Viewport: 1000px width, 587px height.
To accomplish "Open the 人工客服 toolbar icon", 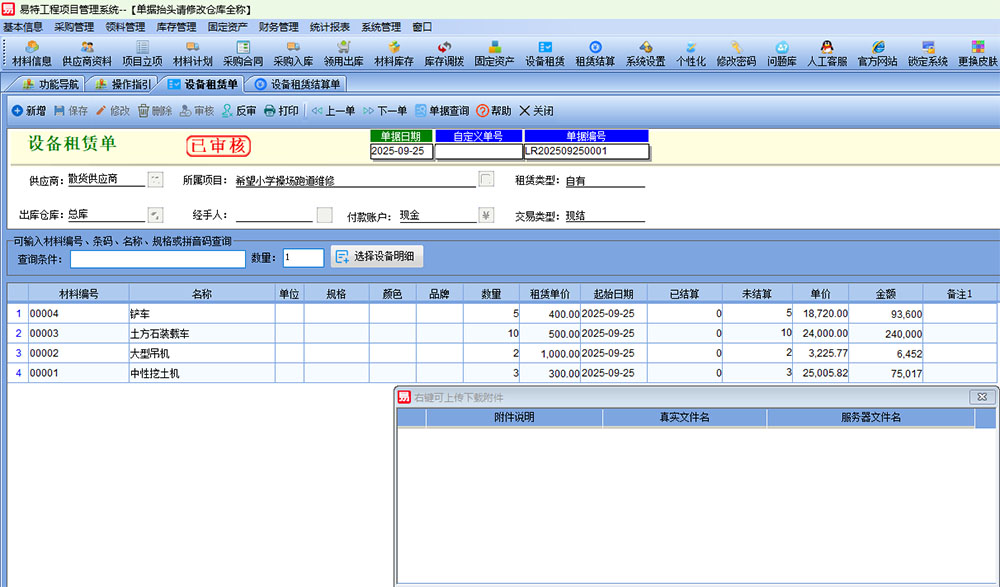I will click(x=826, y=52).
